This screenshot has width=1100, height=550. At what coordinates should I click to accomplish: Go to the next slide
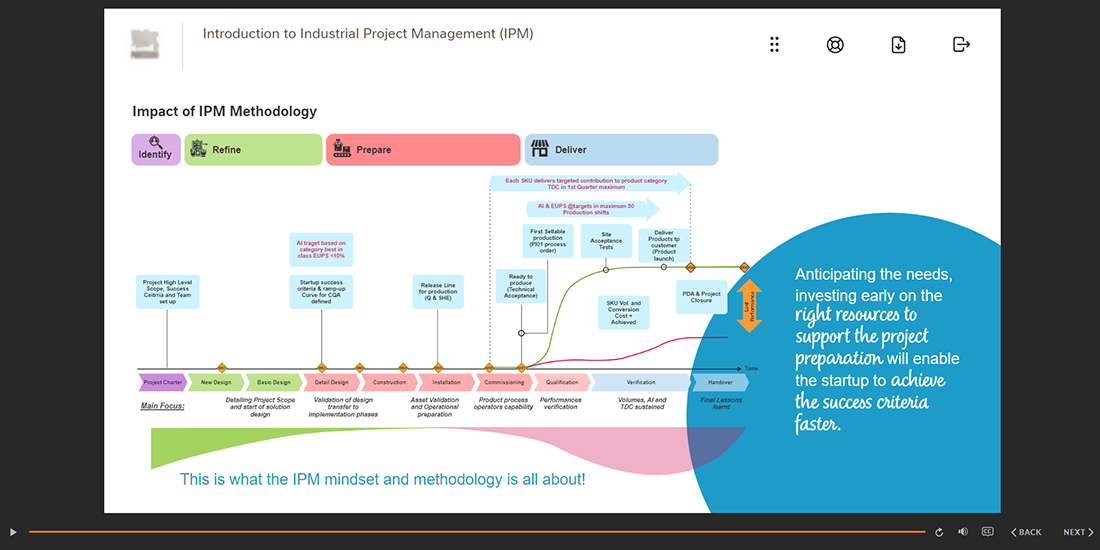point(1078,532)
